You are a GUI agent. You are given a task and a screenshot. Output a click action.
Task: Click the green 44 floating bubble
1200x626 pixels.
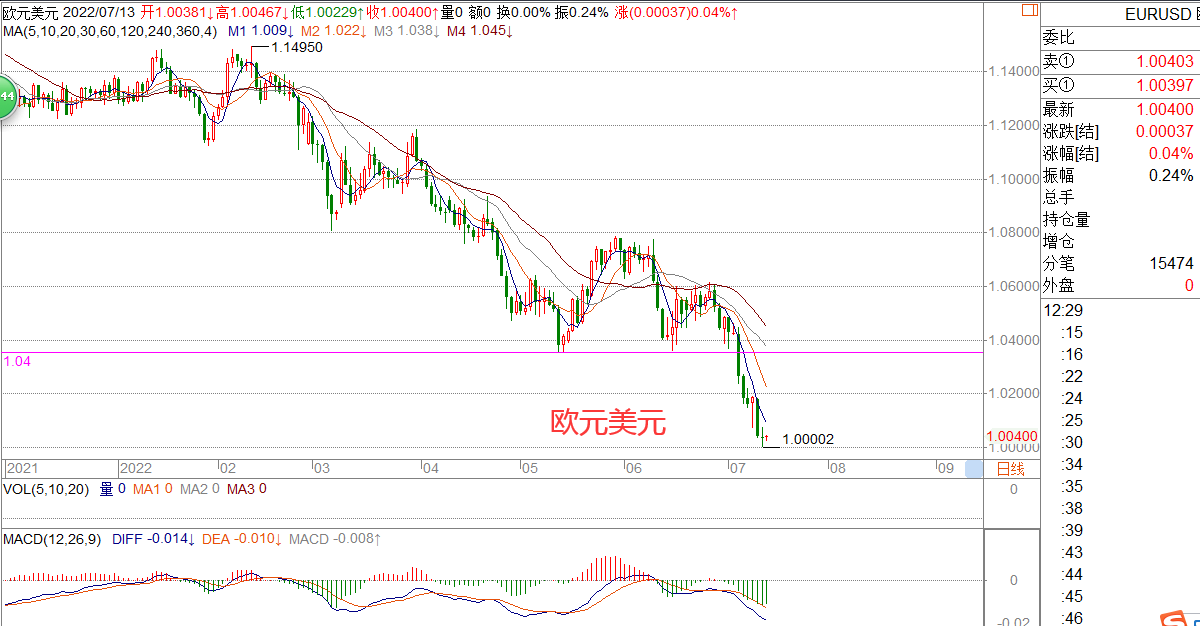click(x=6, y=97)
